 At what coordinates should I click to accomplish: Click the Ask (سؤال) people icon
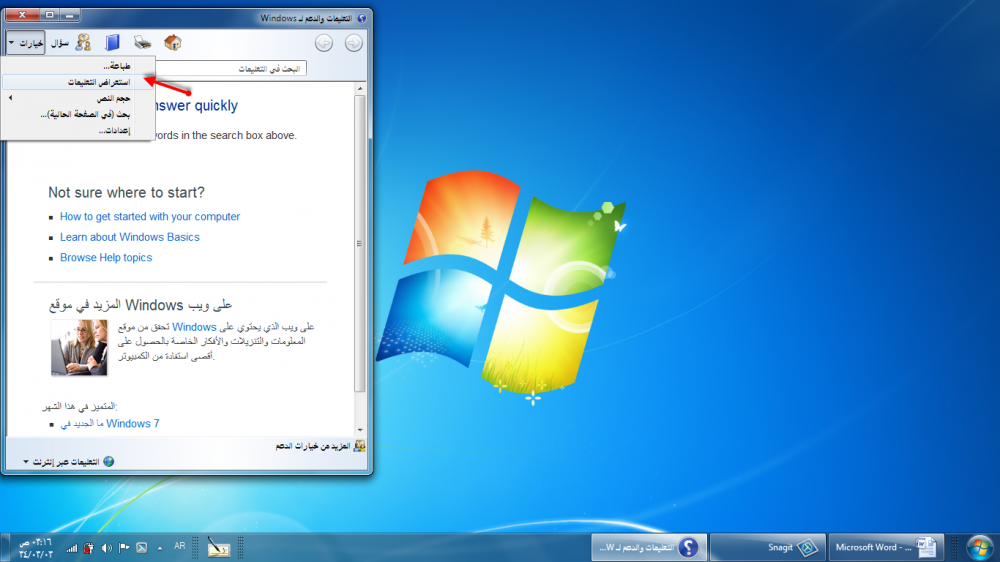(83, 42)
